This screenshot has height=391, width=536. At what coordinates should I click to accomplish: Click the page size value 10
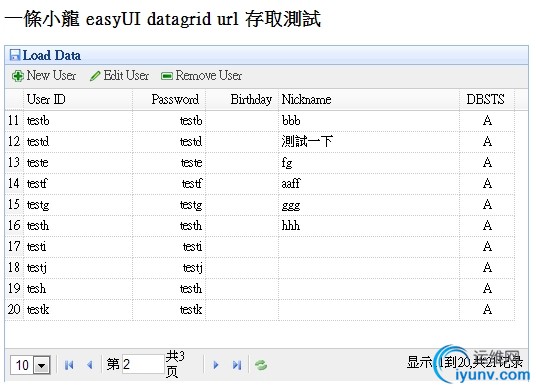(x=22, y=366)
